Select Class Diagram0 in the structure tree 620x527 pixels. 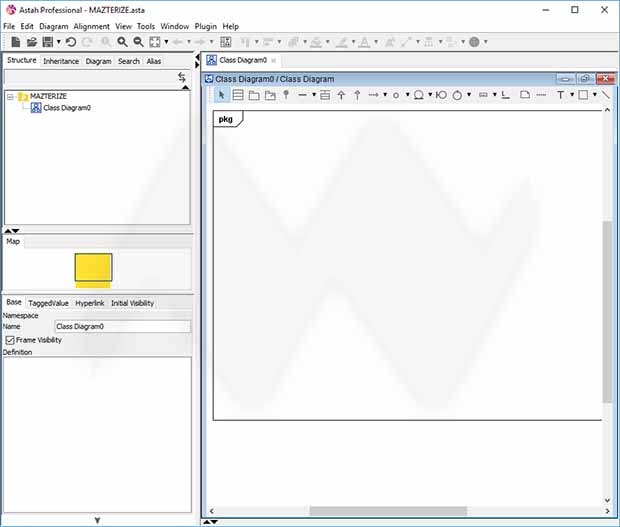point(66,107)
